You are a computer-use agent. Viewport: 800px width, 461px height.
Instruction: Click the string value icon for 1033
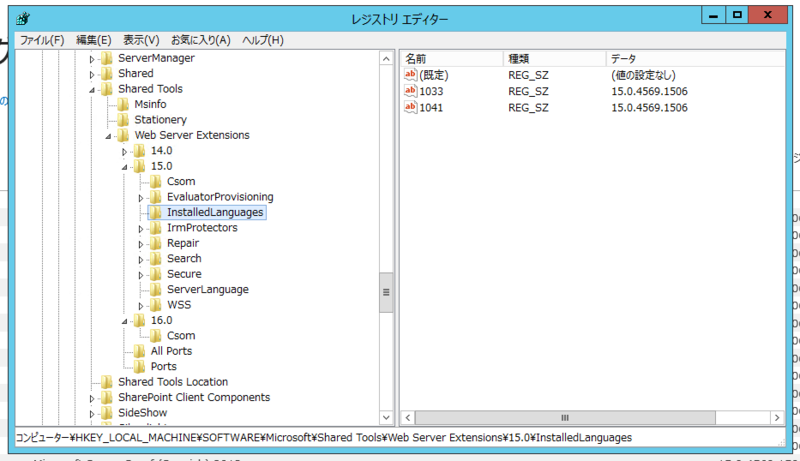411,91
